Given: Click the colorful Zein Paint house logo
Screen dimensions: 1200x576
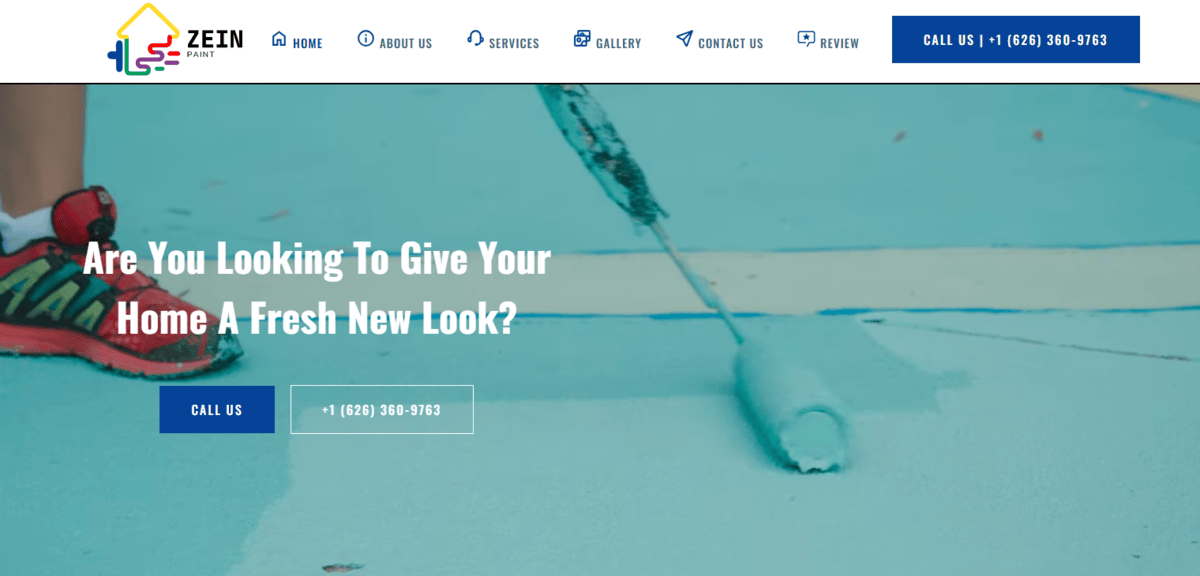Looking at the screenshot, I should coord(144,40).
